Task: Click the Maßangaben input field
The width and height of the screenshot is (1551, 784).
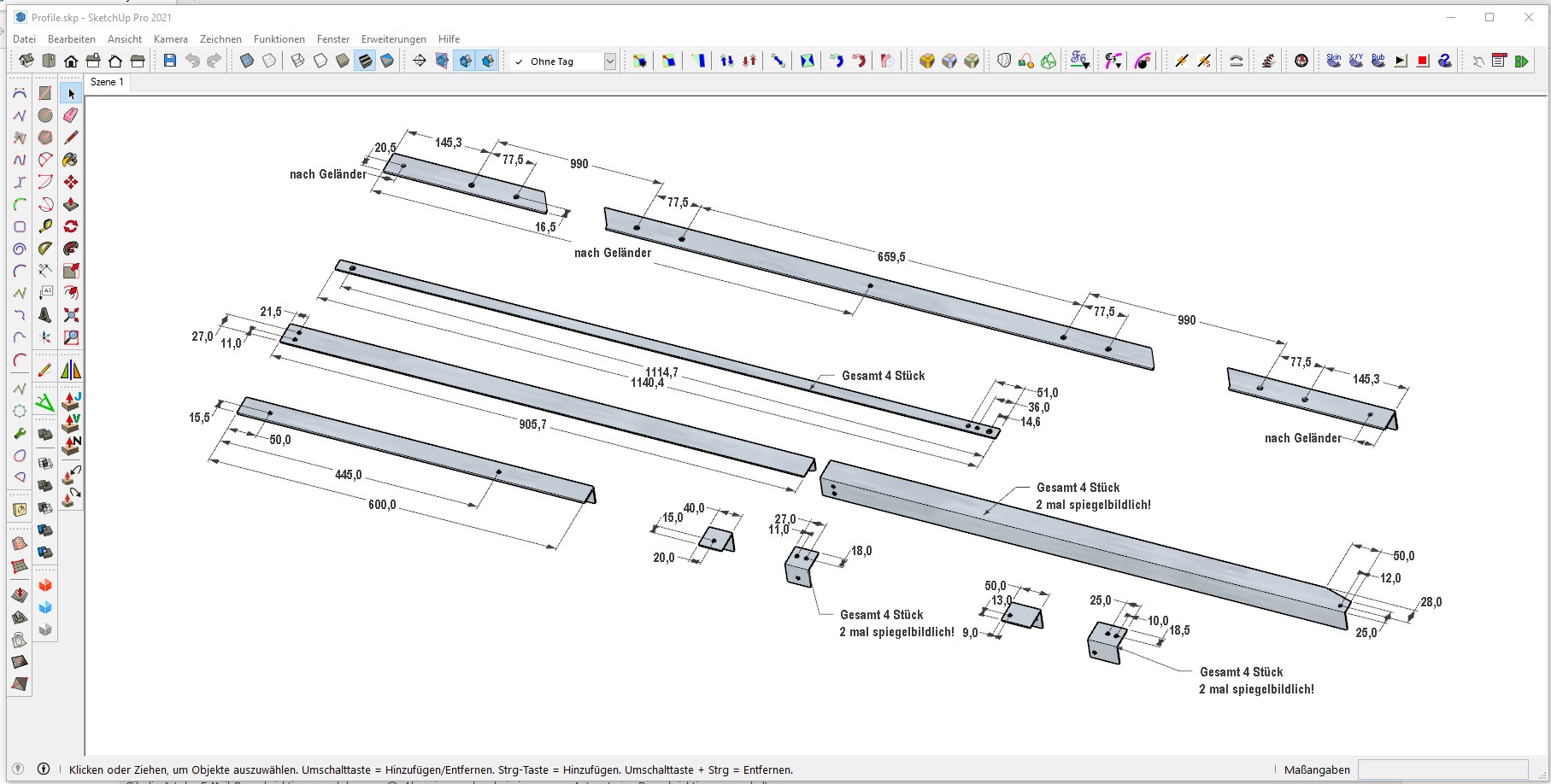Action: coord(1442,769)
